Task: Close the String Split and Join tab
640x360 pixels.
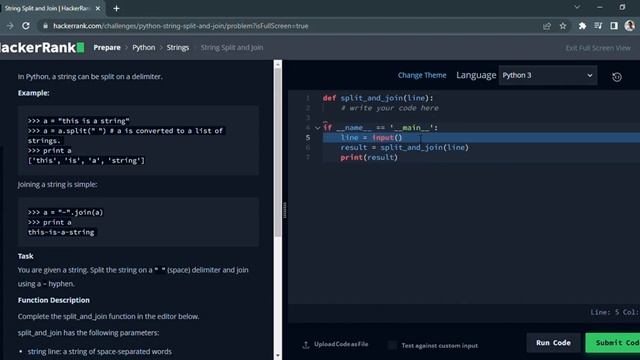Action: coord(98,8)
